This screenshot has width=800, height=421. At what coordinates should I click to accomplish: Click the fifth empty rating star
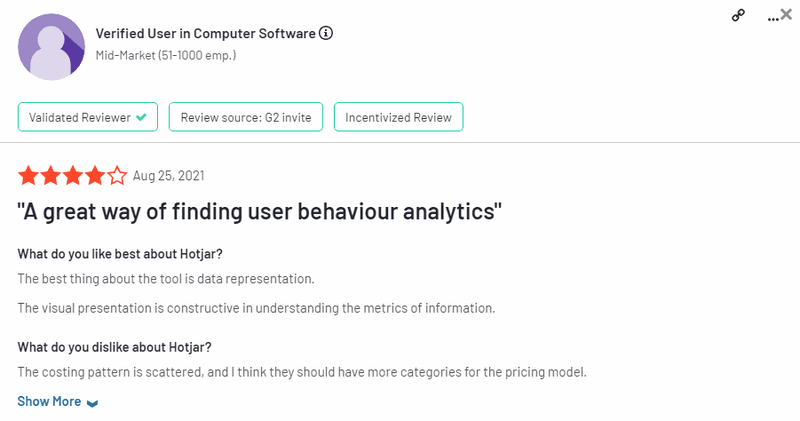117,176
